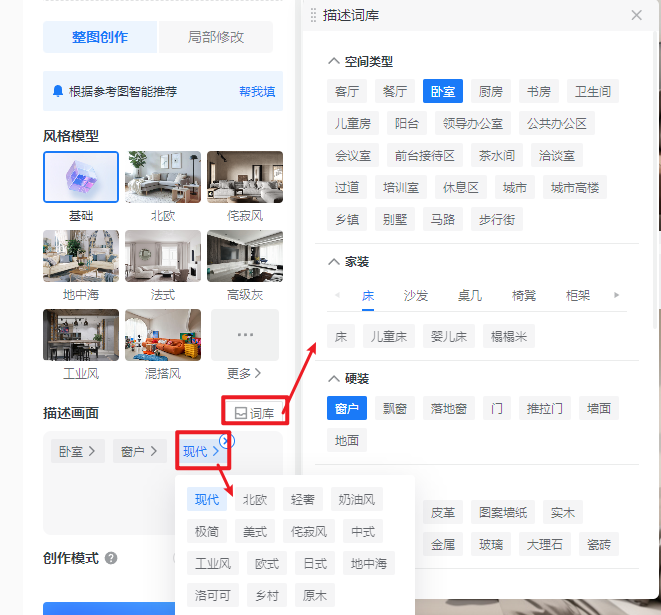Screen dimensions: 661x615
Task: Toggle the 客厅 space type tag
Action: [x=347, y=91]
